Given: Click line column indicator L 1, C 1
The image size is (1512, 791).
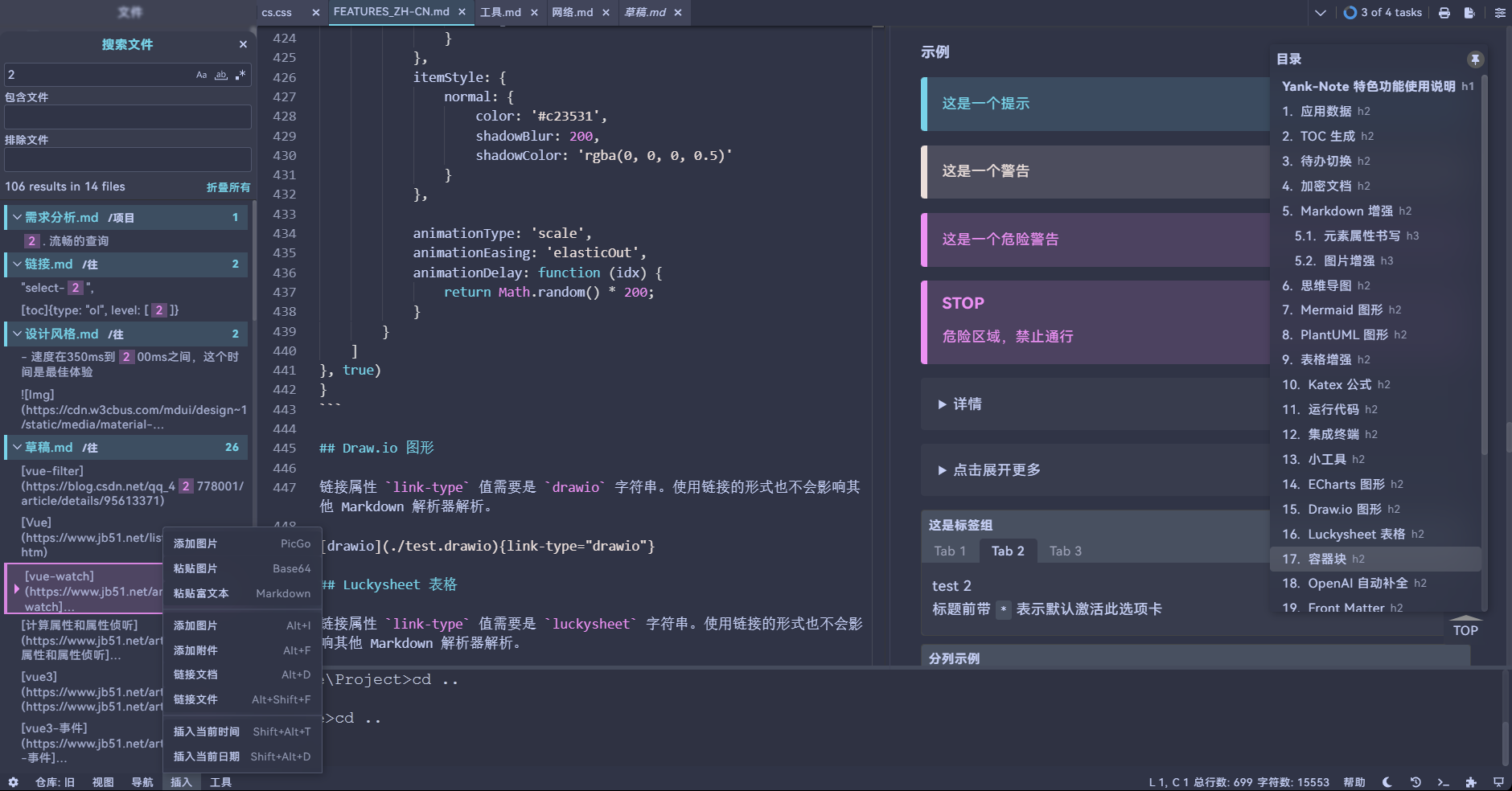Looking at the screenshot, I should pos(1168,782).
